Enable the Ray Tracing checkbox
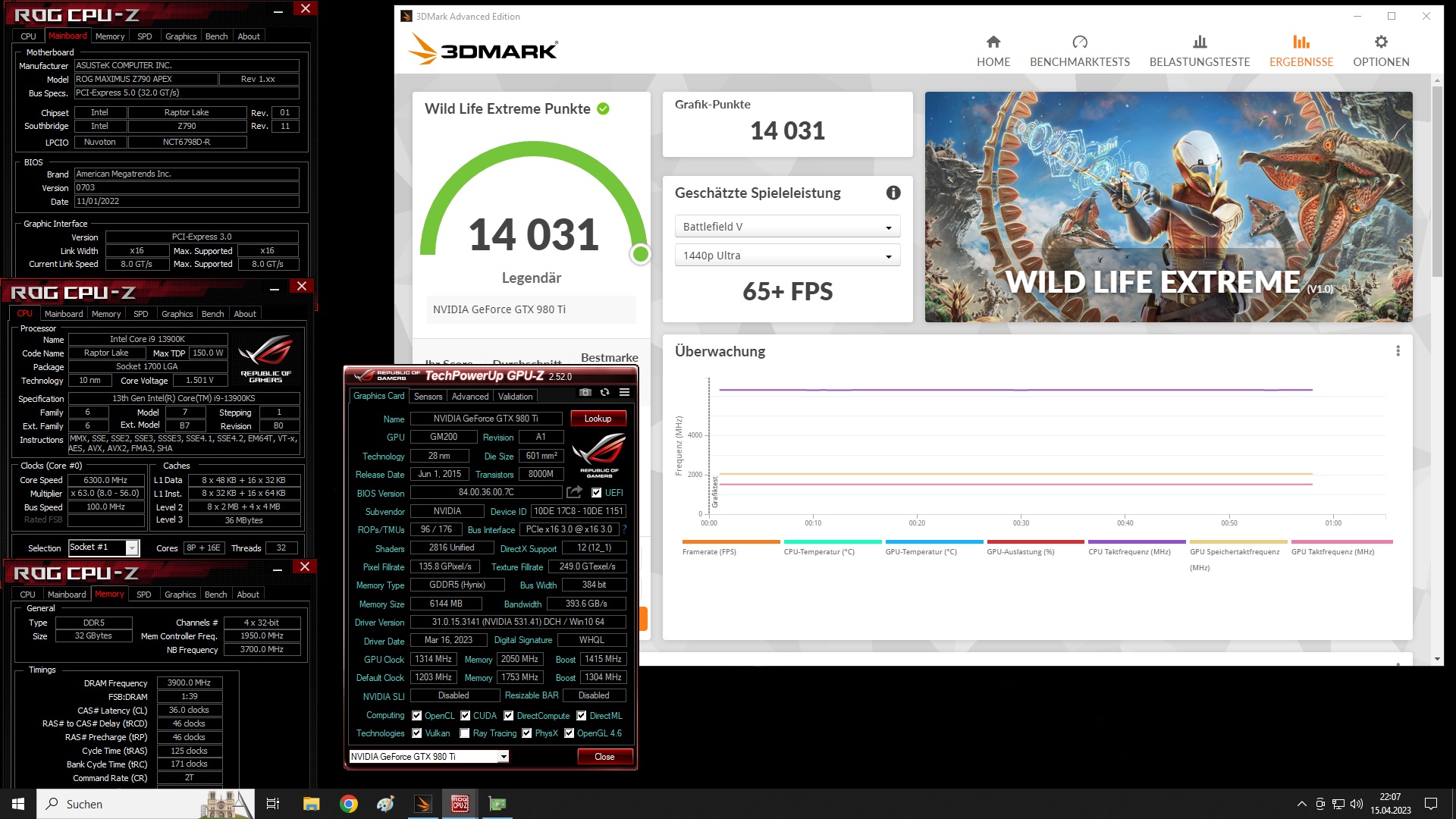This screenshot has height=819, width=1456. (464, 733)
